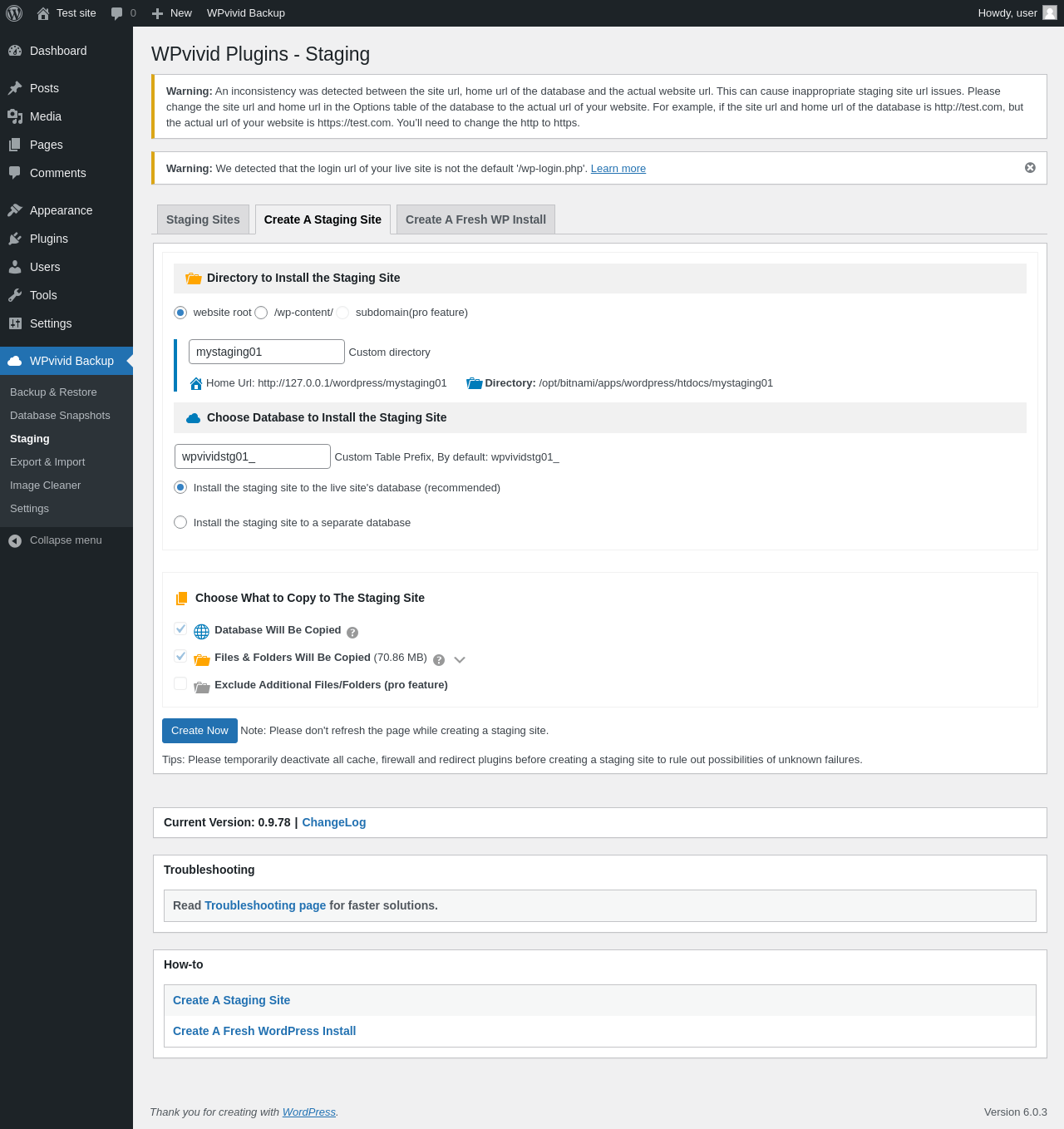Click help icon next to Database Will Be Copied
The height and width of the screenshot is (1129, 1064).
click(x=352, y=633)
